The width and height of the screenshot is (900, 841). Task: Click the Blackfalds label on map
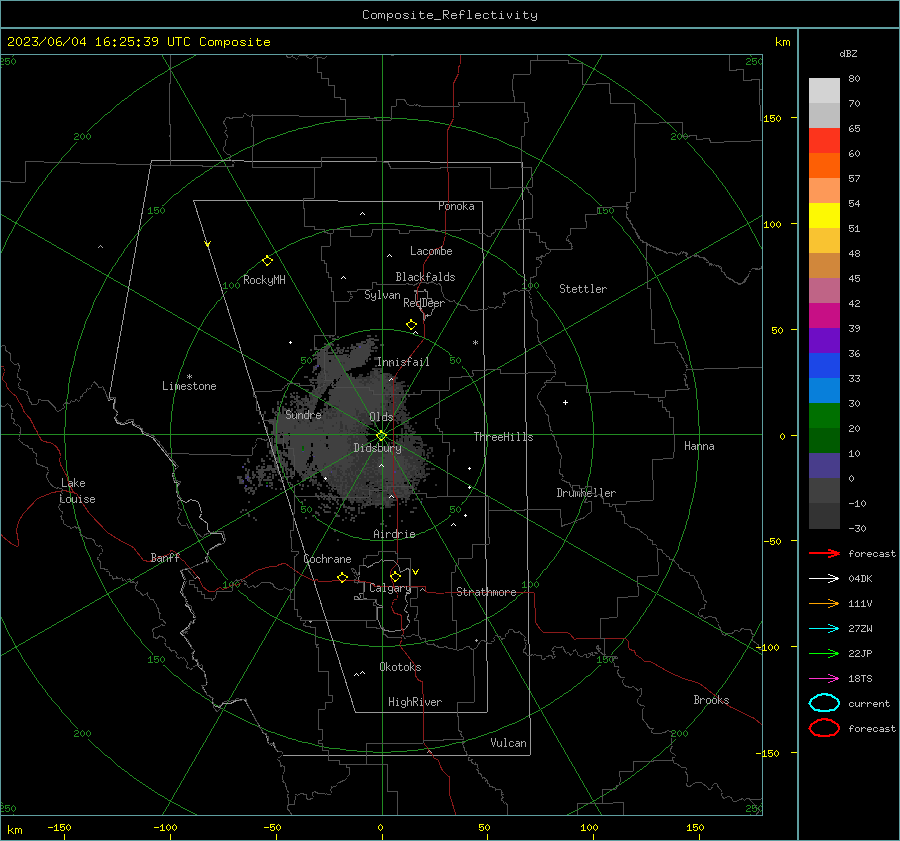click(425, 277)
